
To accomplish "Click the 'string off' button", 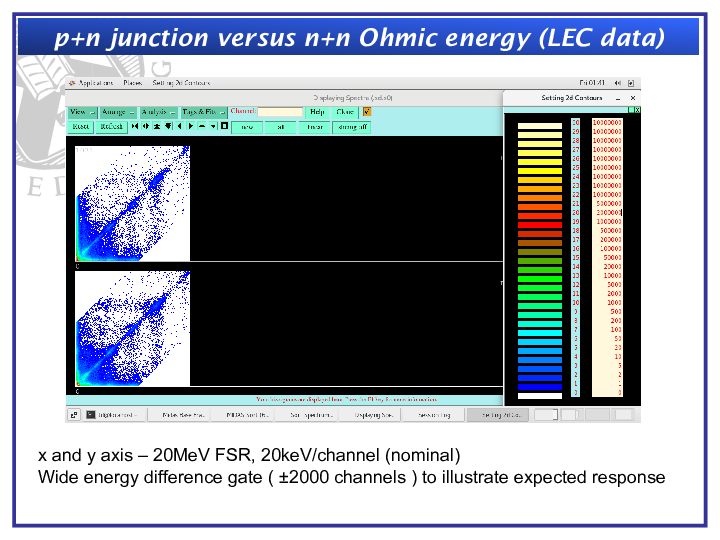I will coord(352,127).
